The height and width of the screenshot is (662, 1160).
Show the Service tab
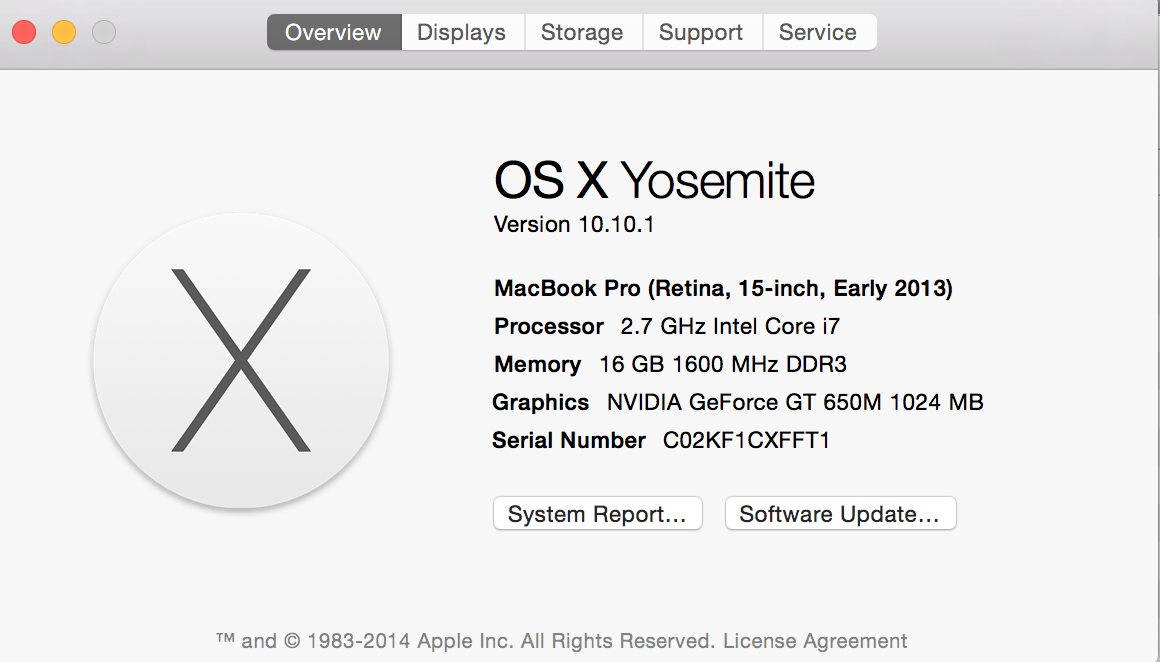818,33
